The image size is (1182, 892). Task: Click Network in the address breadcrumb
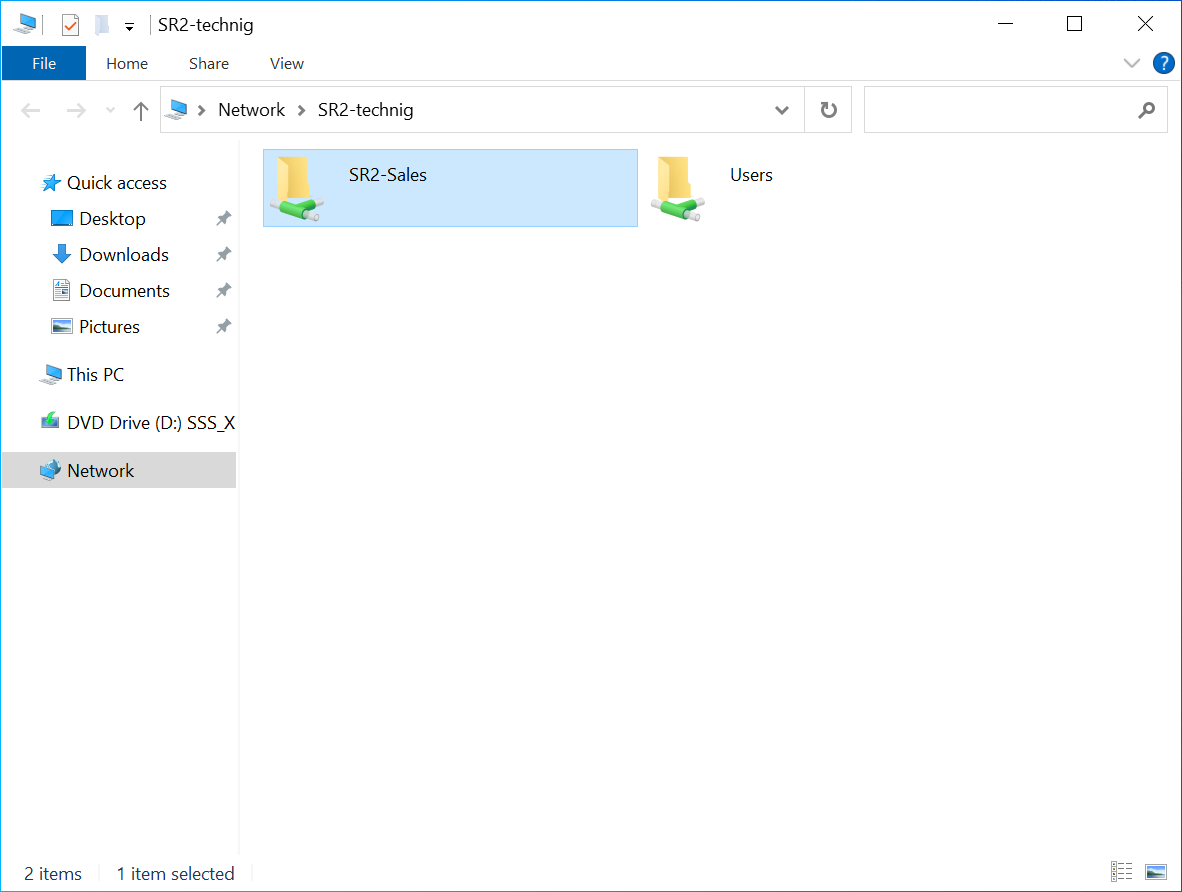251,110
